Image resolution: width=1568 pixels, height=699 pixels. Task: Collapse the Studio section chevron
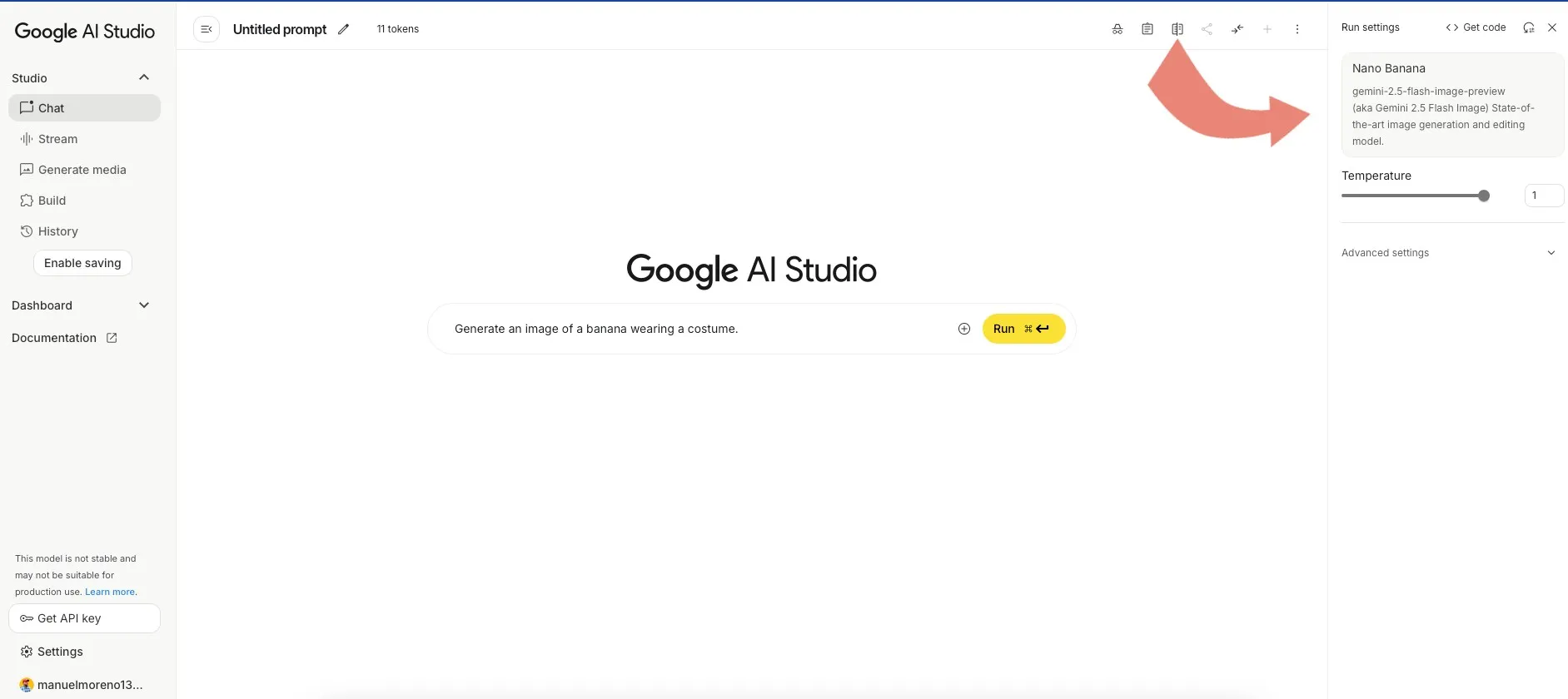click(x=144, y=77)
